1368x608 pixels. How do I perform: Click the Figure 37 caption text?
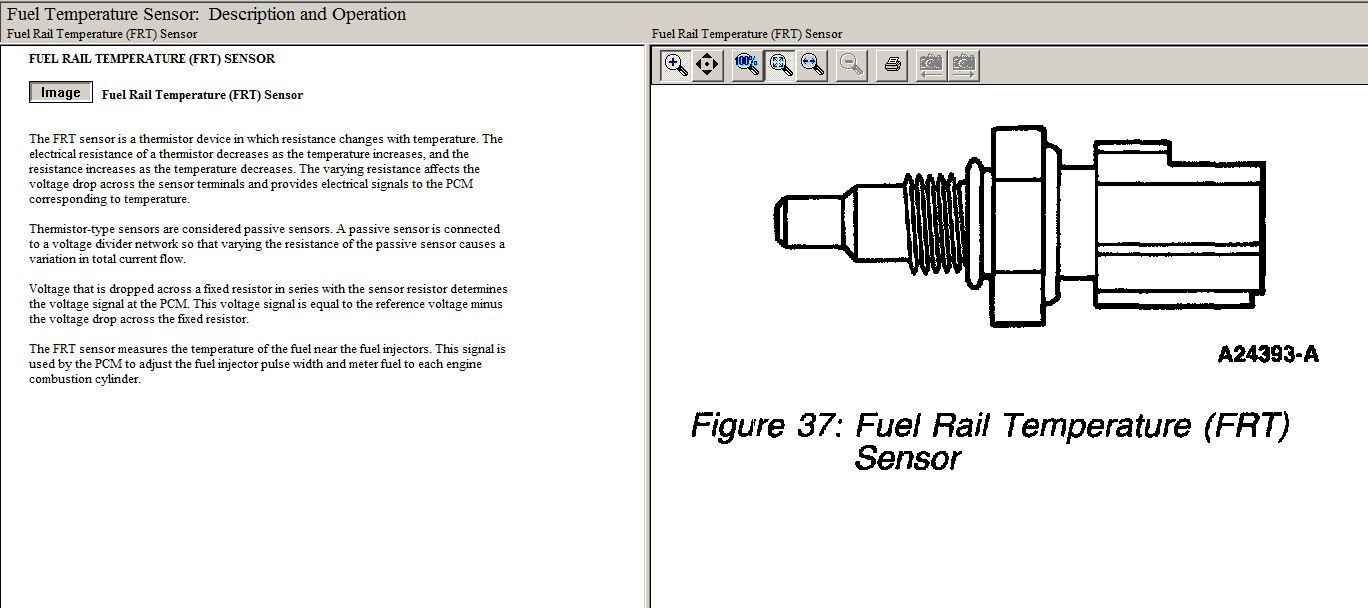click(989, 440)
